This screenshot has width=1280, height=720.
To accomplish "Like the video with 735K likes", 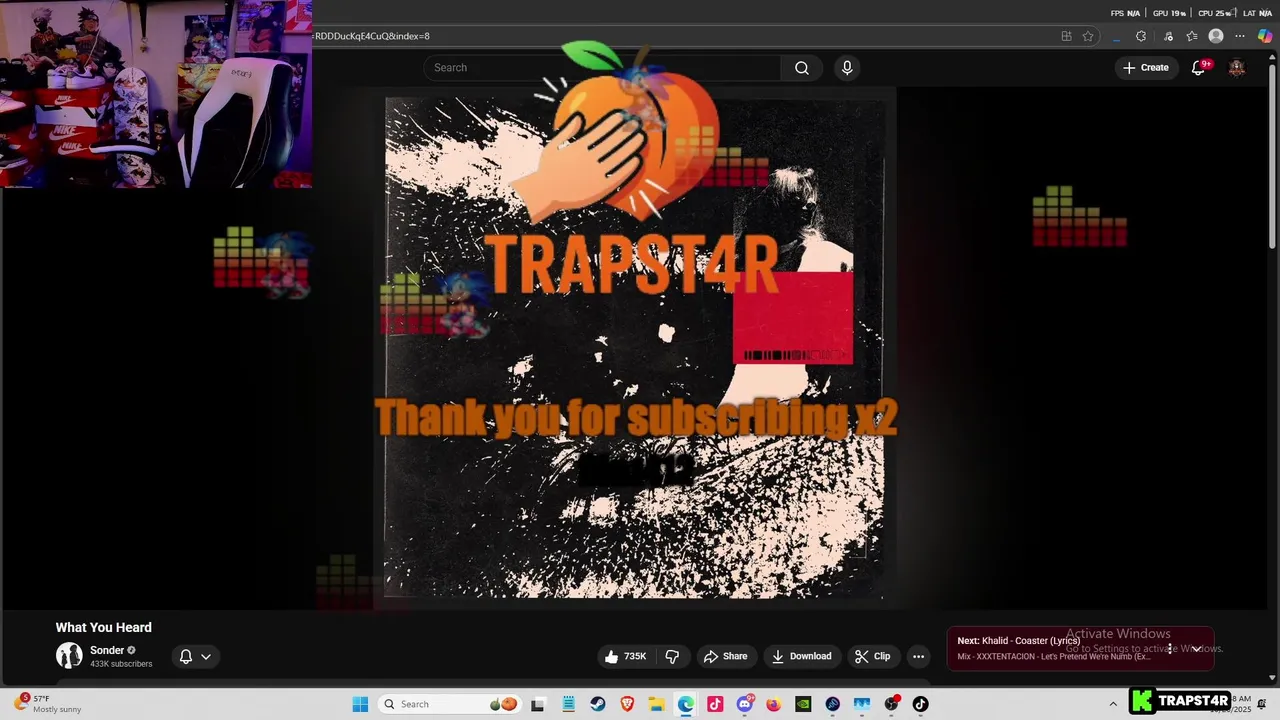I will click(625, 656).
